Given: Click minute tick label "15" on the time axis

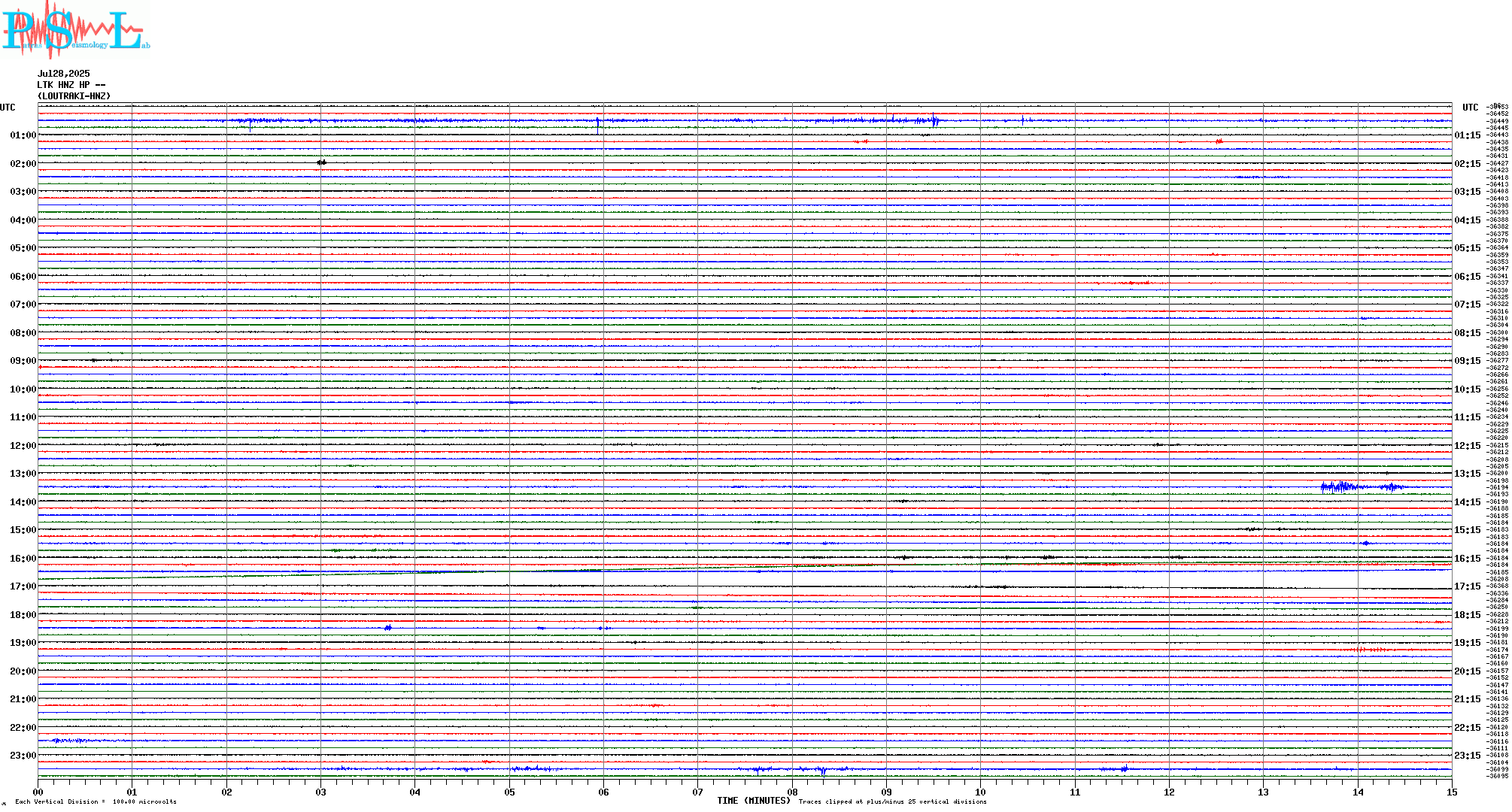Looking at the screenshot, I should point(1452,792).
